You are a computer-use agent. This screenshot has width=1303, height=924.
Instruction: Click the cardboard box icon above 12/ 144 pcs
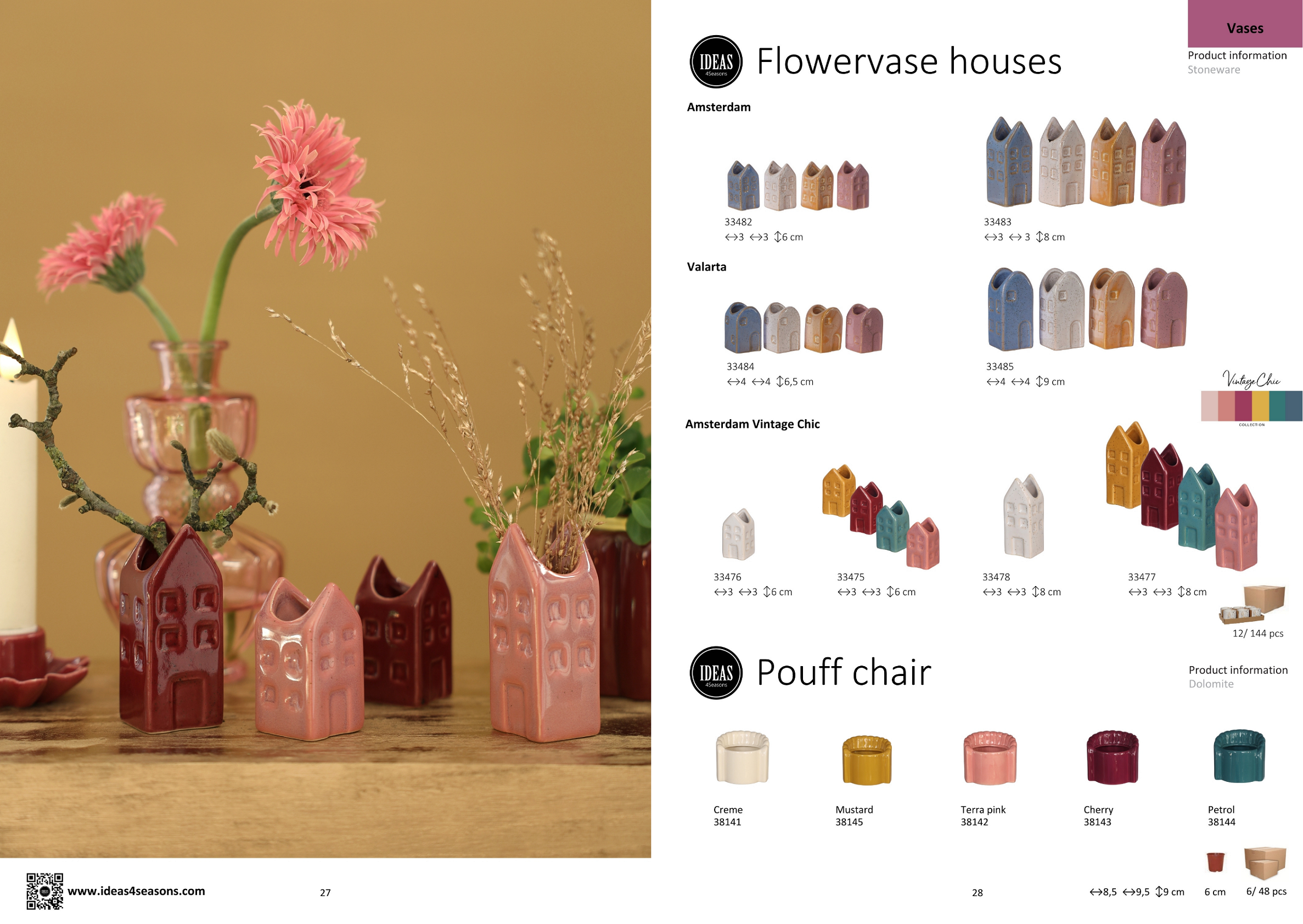coord(1253,604)
